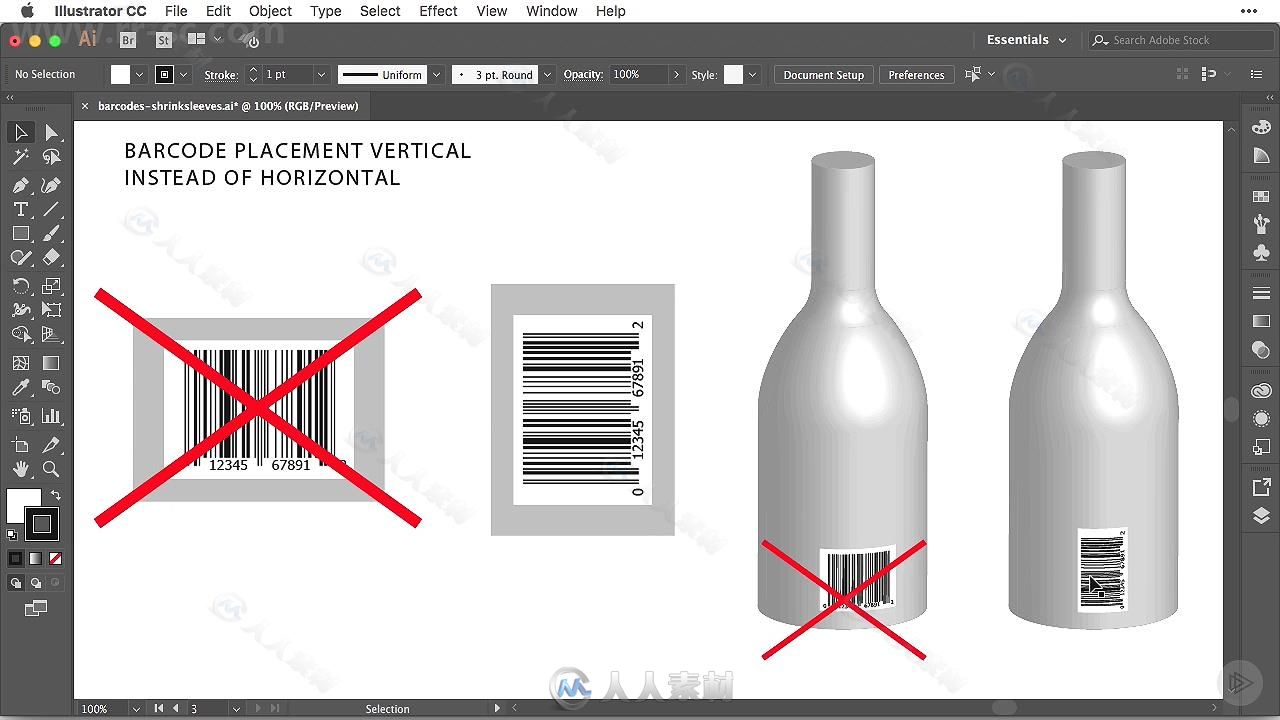Screen dimensions: 1280x720
Task: Select the Column Graph tool
Action: (51, 416)
